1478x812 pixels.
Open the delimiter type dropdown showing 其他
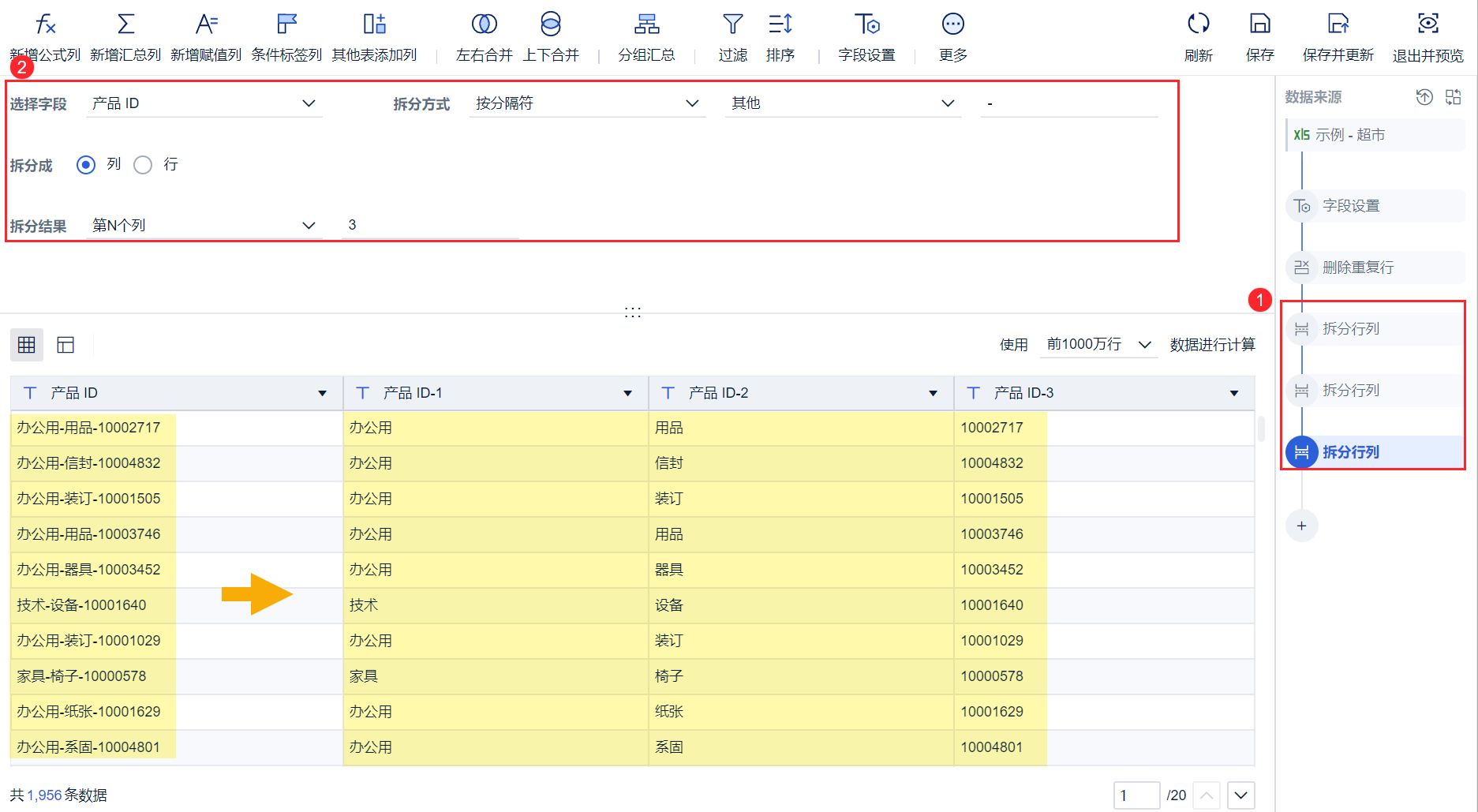click(x=844, y=103)
